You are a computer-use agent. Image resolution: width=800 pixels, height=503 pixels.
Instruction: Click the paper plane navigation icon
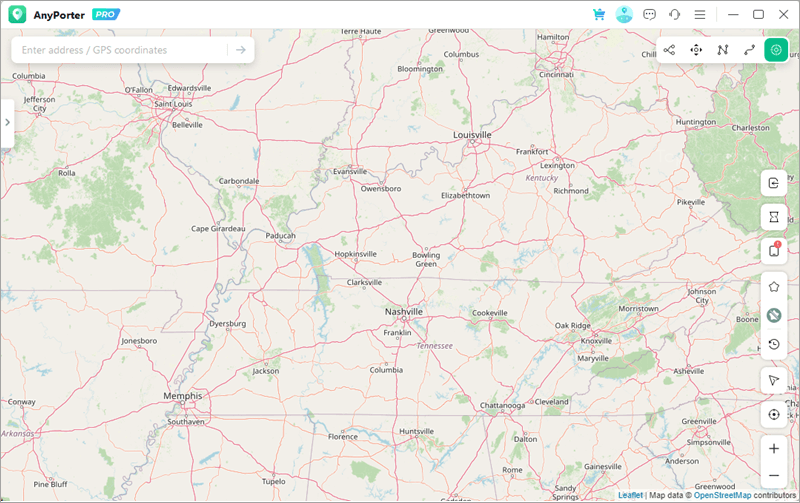[x=774, y=381]
